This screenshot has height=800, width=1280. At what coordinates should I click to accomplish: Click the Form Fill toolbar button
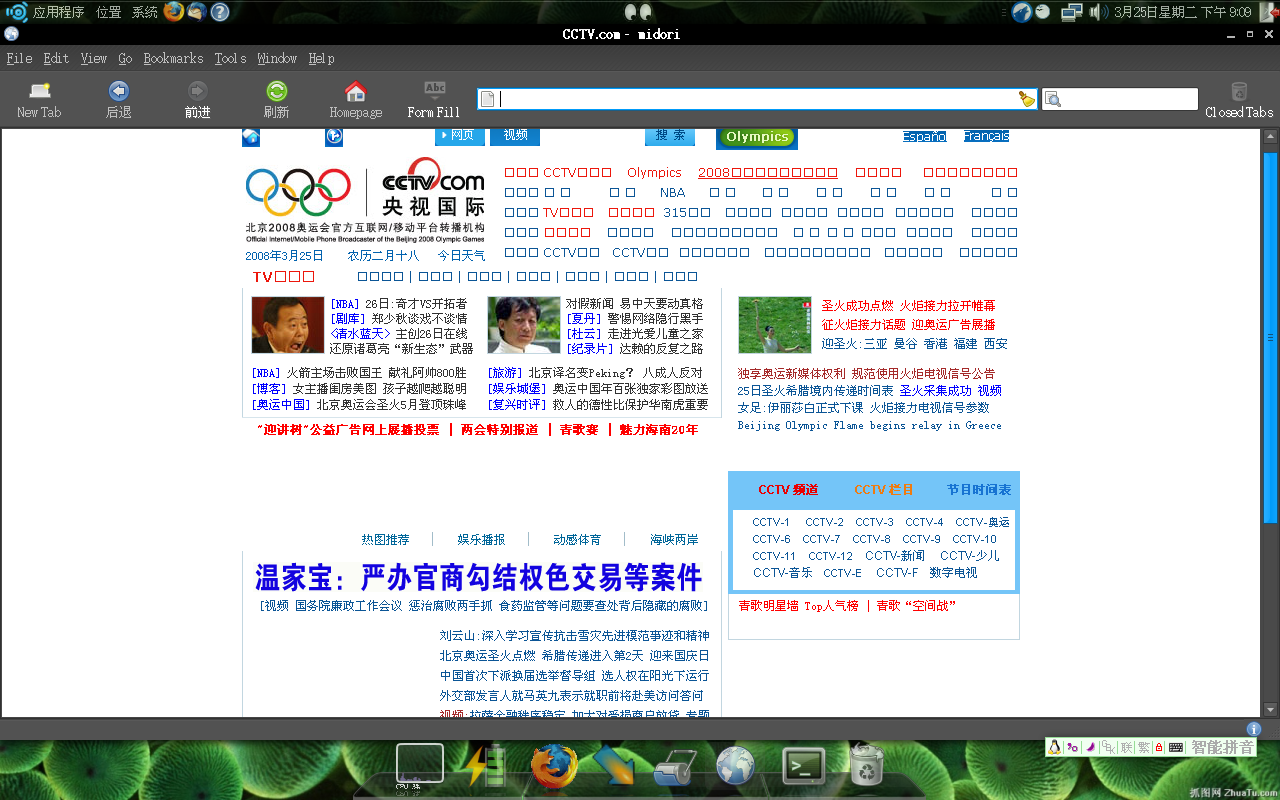point(434,100)
